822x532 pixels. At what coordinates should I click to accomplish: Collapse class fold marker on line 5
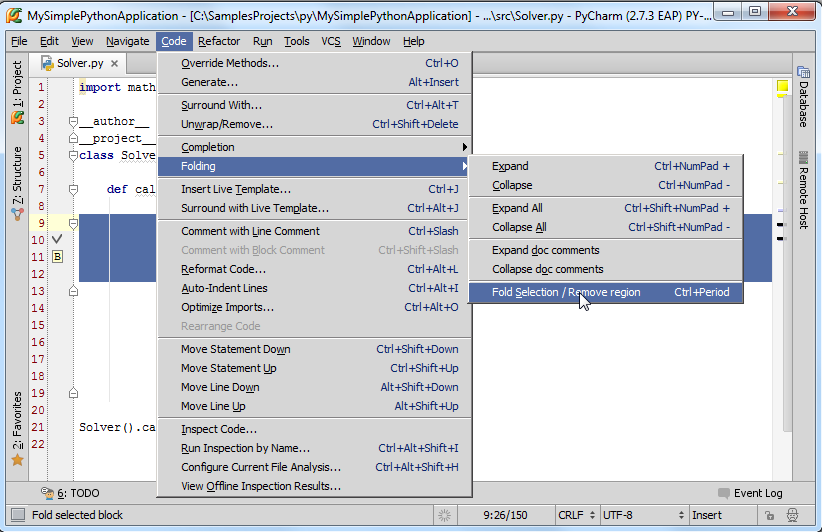click(x=73, y=155)
